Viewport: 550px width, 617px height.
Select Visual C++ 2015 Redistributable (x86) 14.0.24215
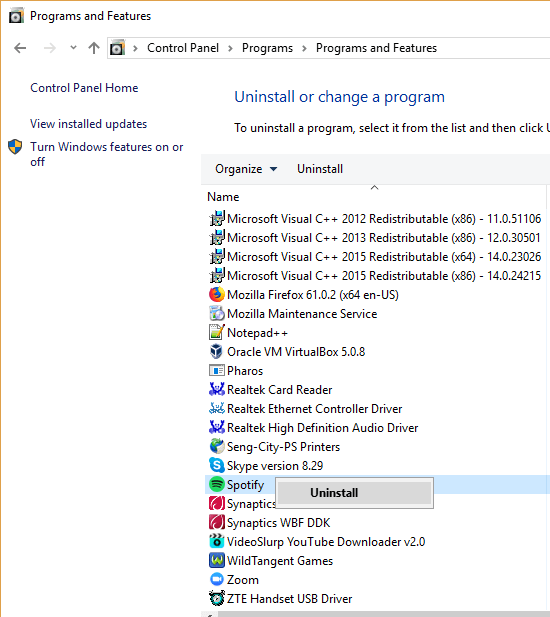[384, 275]
